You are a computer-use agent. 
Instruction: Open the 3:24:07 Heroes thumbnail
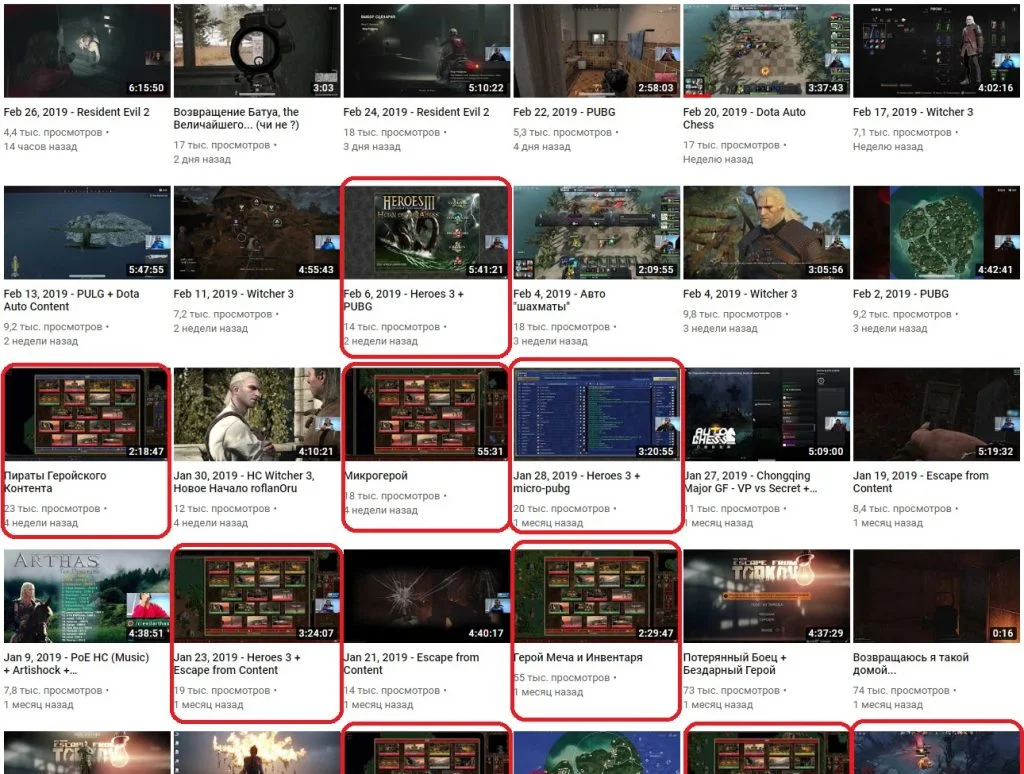pos(257,596)
